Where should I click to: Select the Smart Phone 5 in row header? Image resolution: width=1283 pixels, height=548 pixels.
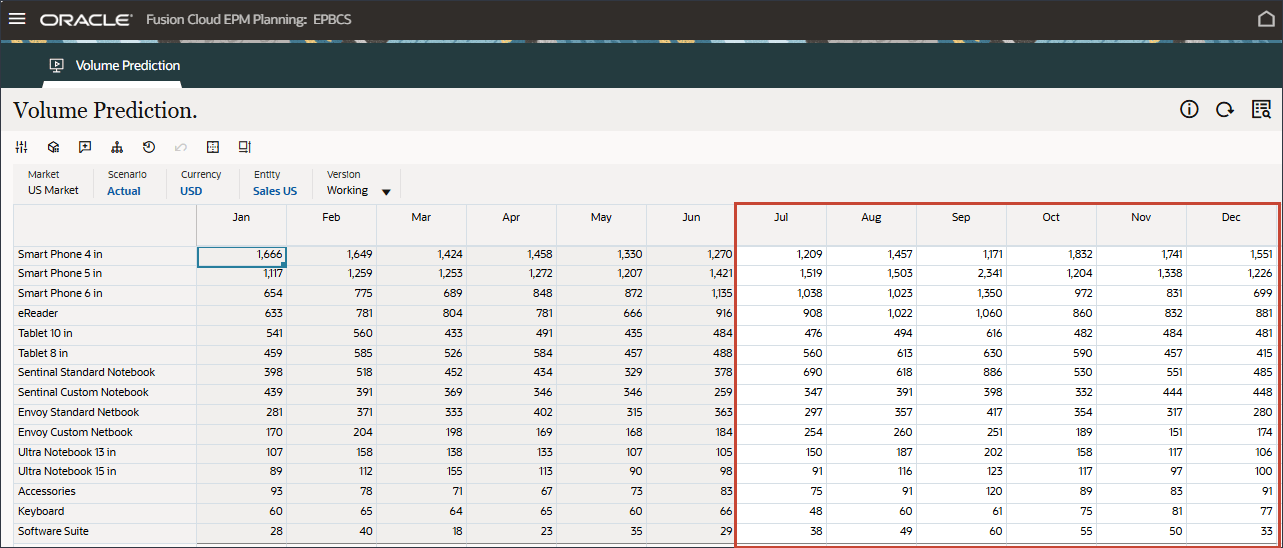[x=105, y=273]
